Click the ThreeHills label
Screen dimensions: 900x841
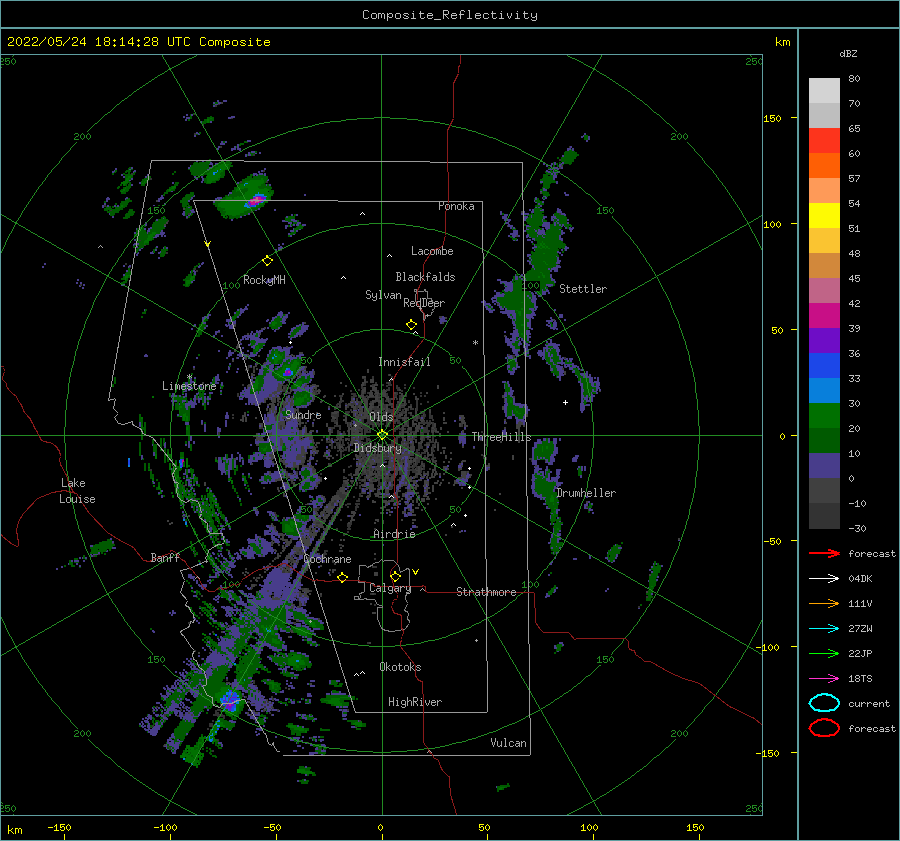501,437
